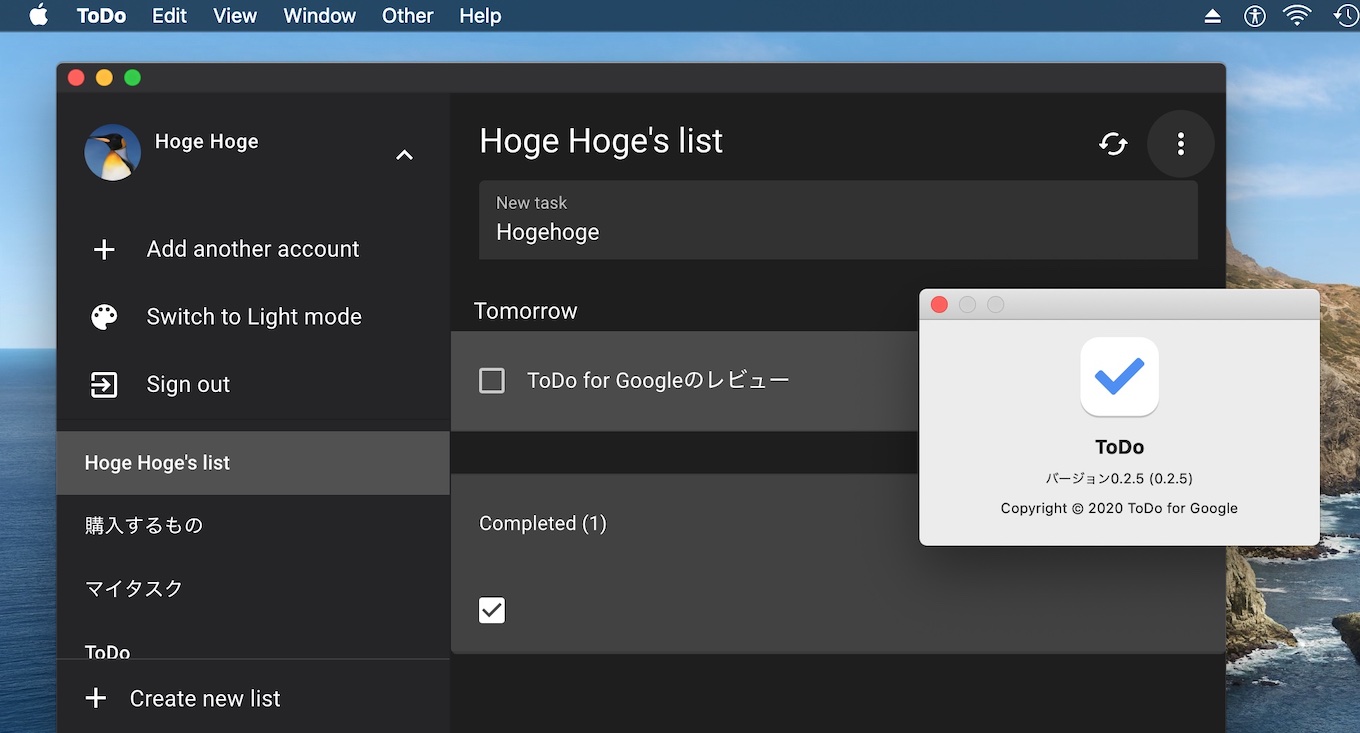The image size is (1360, 733).
Task: Open the Edit menu
Action: 169,16
